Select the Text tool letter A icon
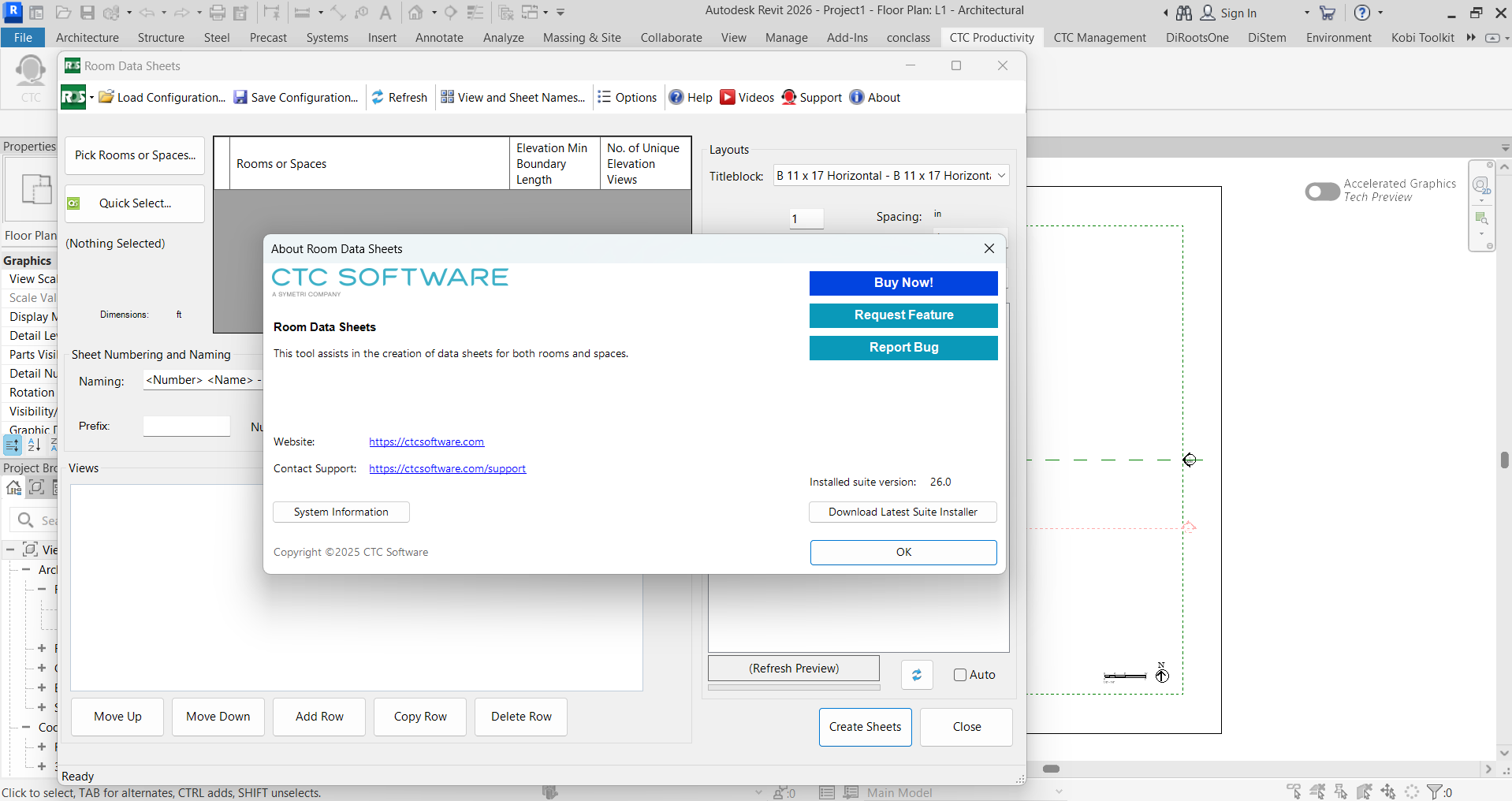The width and height of the screenshot is (1512, 801). tap(385, 13)
